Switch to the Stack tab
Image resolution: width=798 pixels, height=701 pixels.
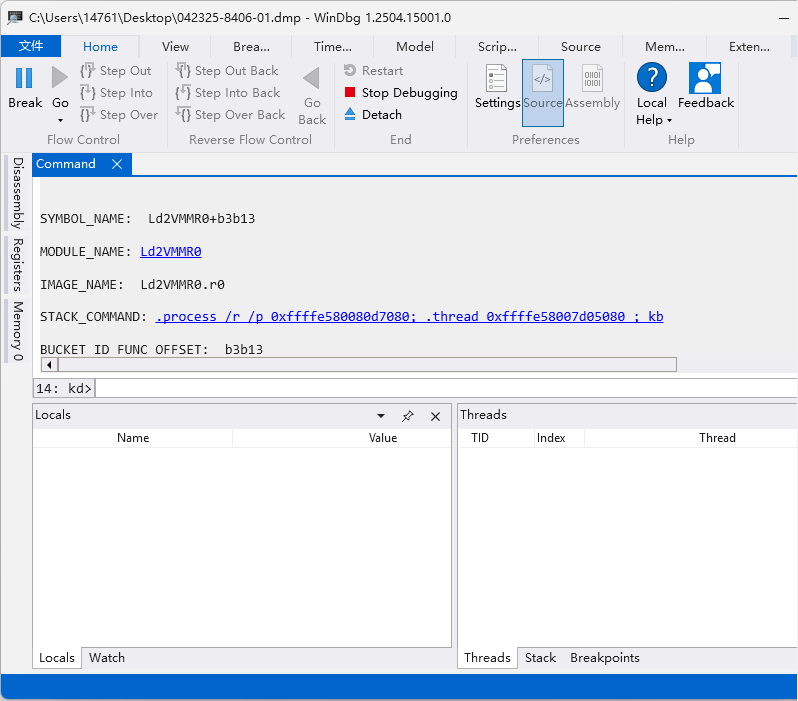(540, 658)
